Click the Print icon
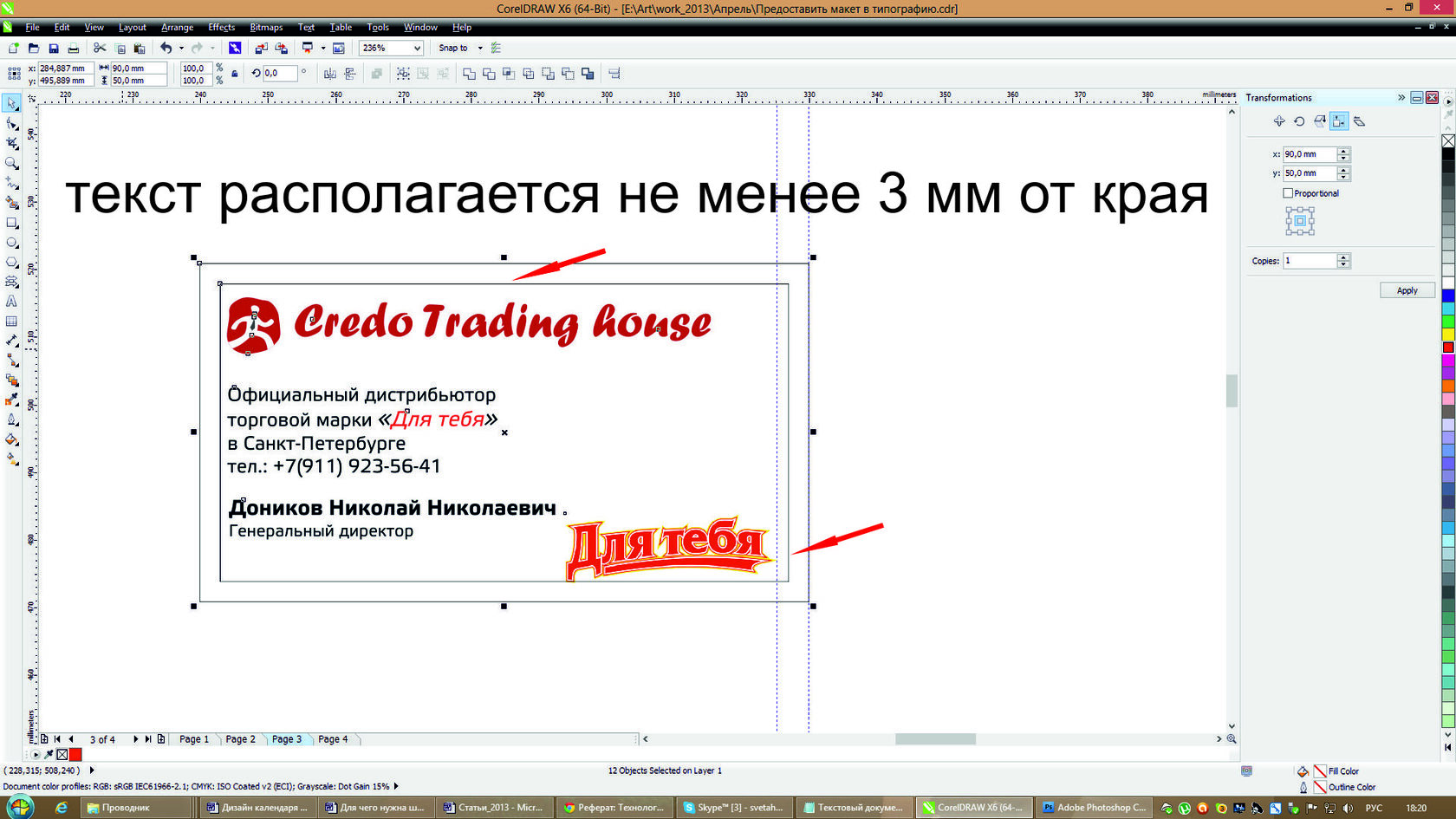This screenshot has height=819, width=1456. (x=74, y=49)
